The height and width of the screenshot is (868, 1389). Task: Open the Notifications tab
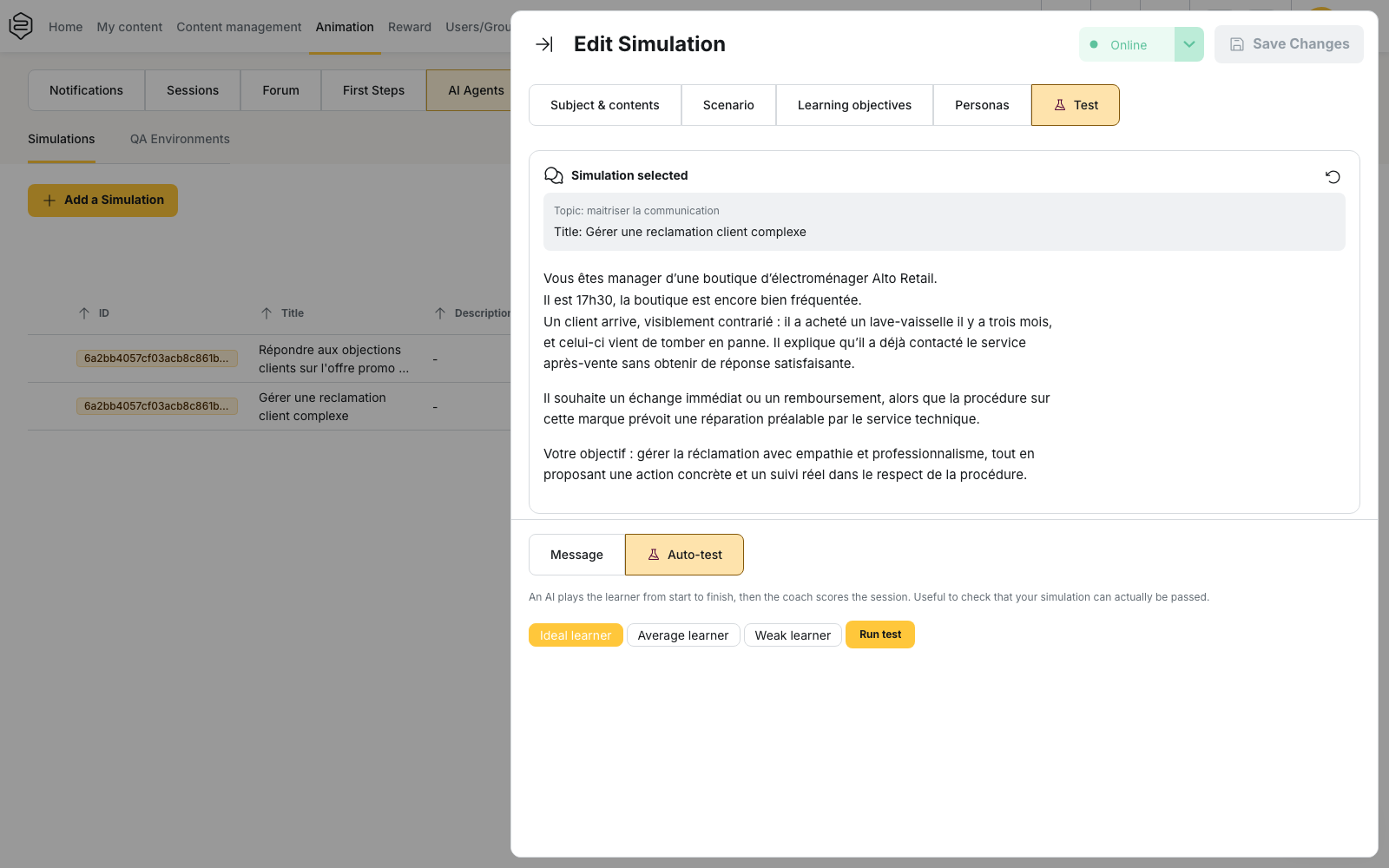click(86, 90)
